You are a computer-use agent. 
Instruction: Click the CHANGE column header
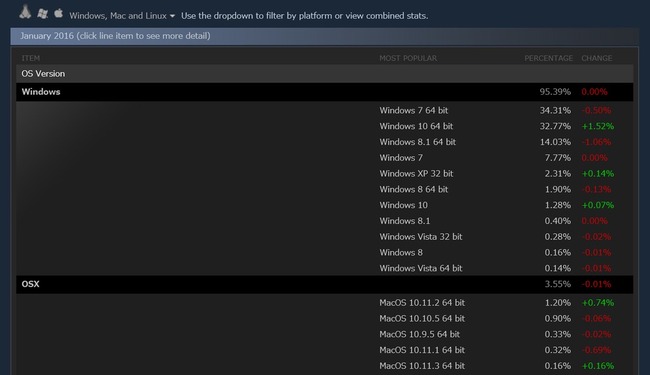pyautogui.click(x=597, y=58)
